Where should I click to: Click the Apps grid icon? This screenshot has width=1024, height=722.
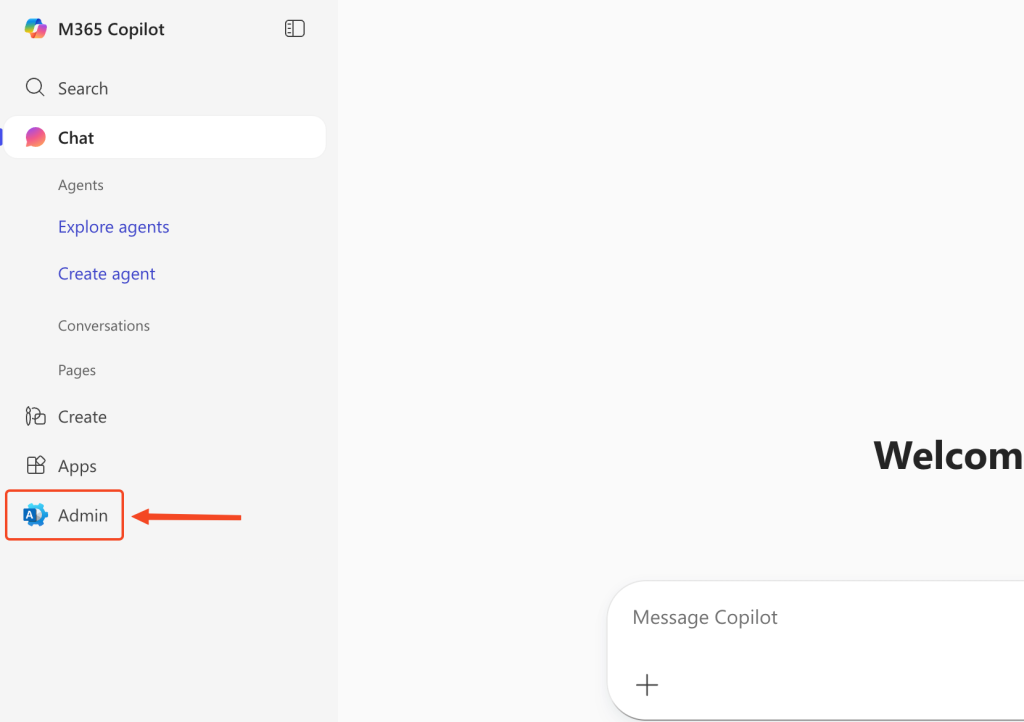coord(36,466)
